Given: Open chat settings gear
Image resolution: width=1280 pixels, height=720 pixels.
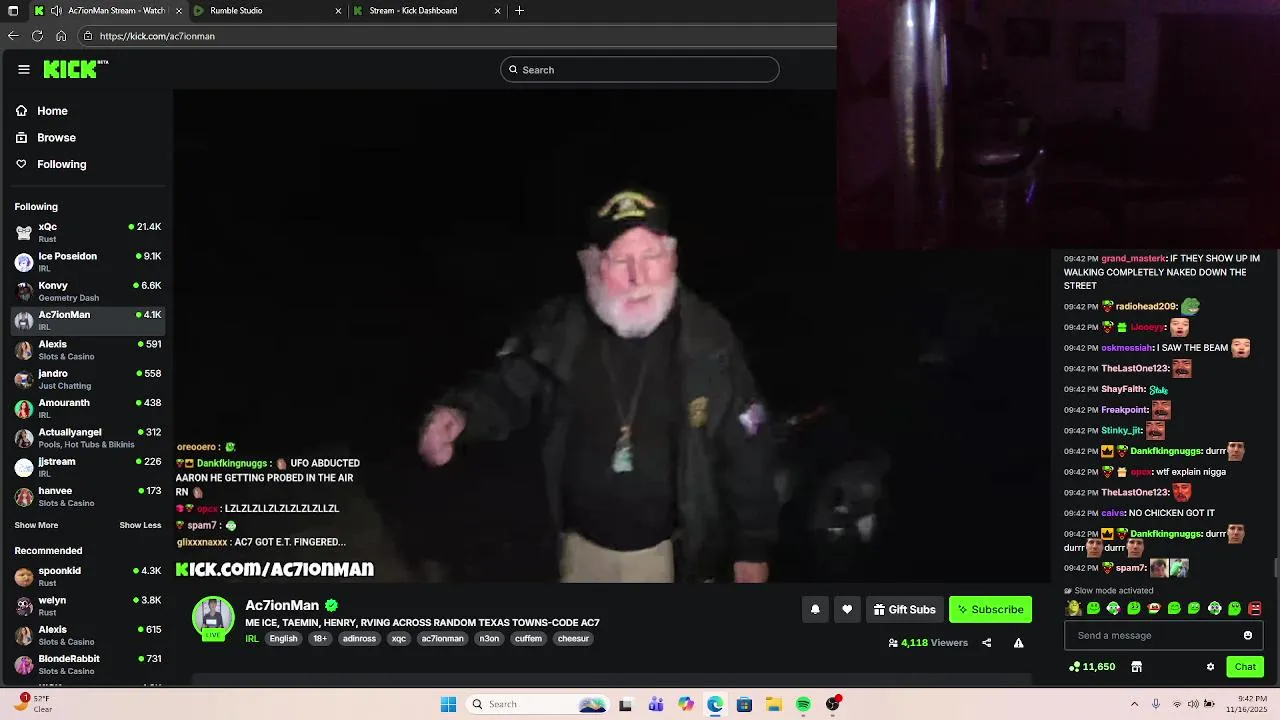Looking at the screenshot, I should point(1210,667).
